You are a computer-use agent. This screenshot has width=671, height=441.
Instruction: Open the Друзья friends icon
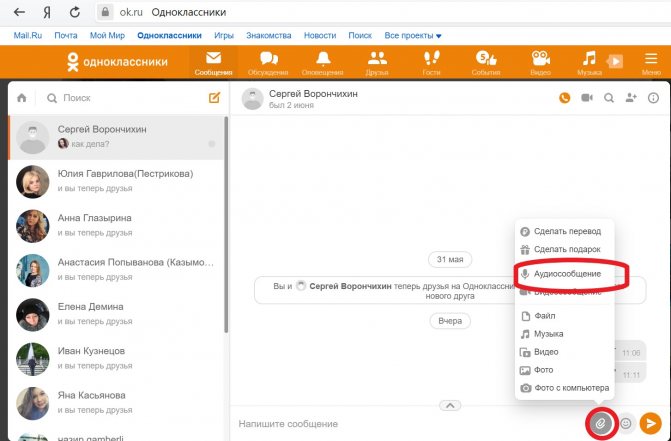coord(377,63)
